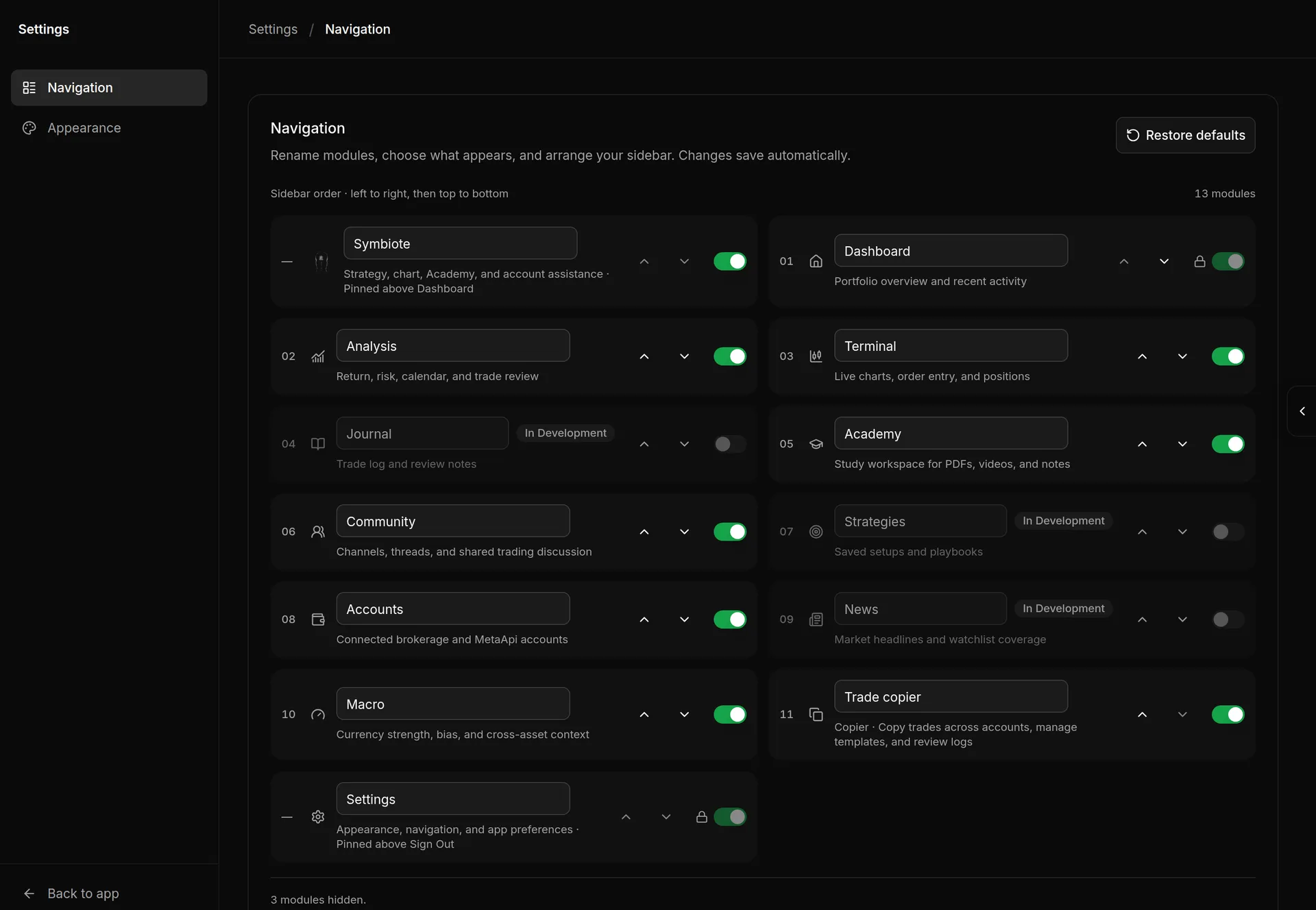Screen dimensions: 1316x910
Task: Click the Navigation breadcrumb item
Action: pyautogui.click(x=358, y=29)
